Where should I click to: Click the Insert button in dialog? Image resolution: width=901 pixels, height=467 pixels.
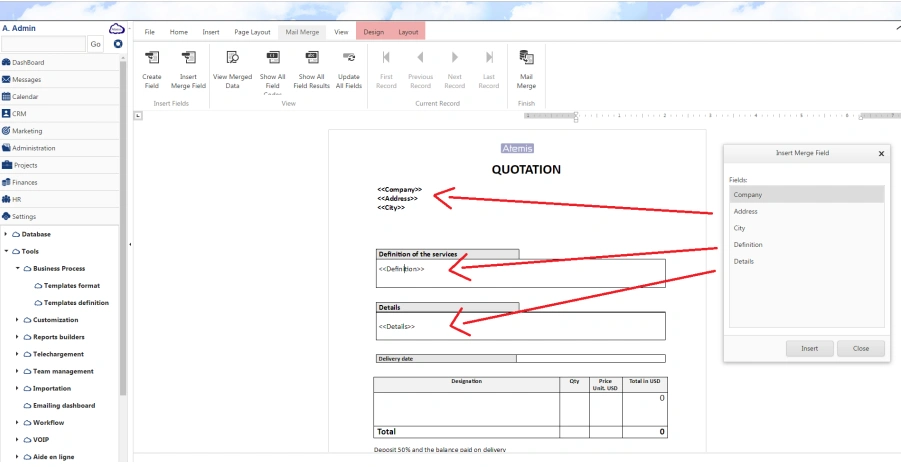[x=809, y=348]
